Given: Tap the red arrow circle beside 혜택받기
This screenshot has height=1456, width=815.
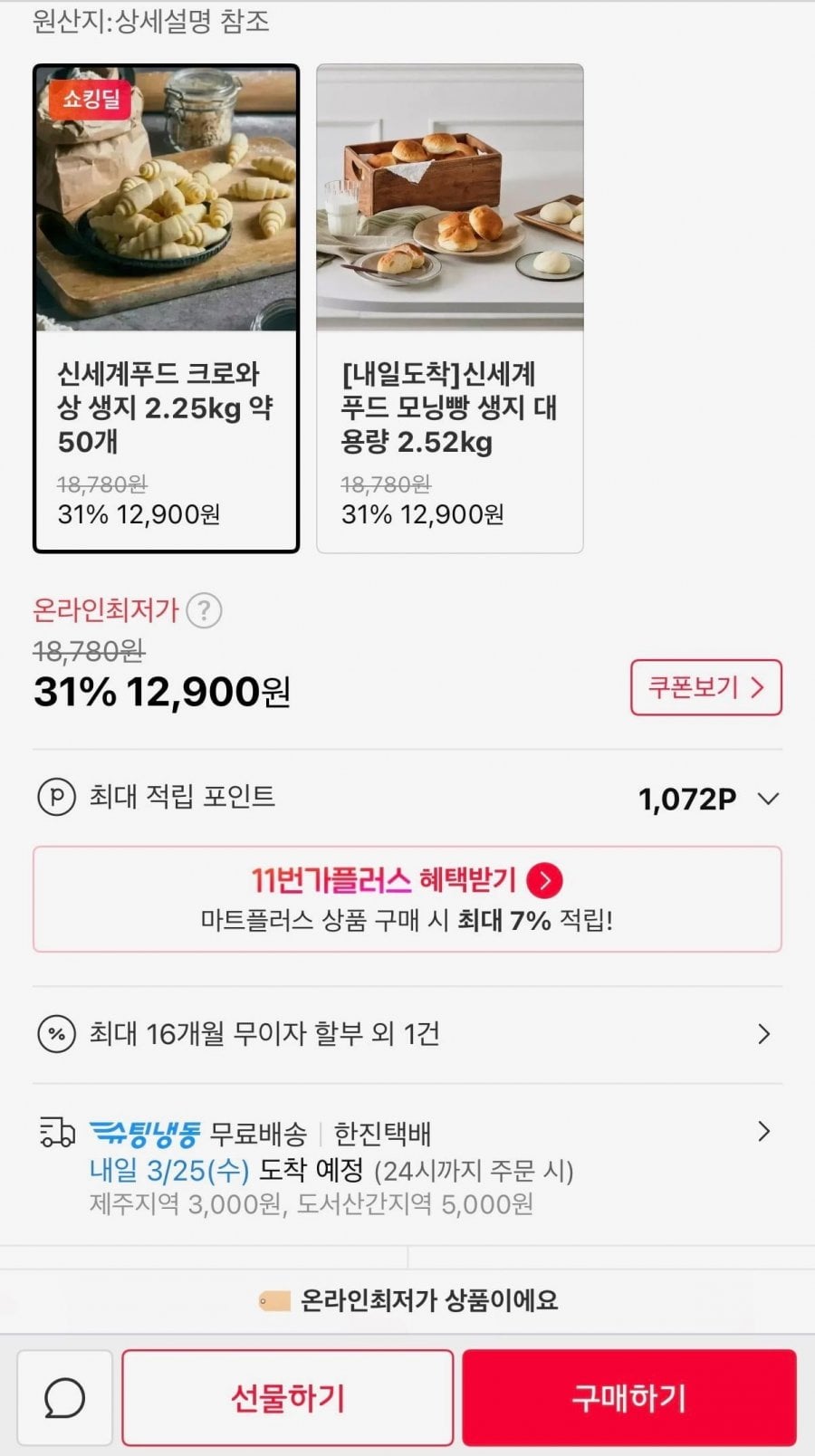Looking at the screenshot, I should point(544,880).
